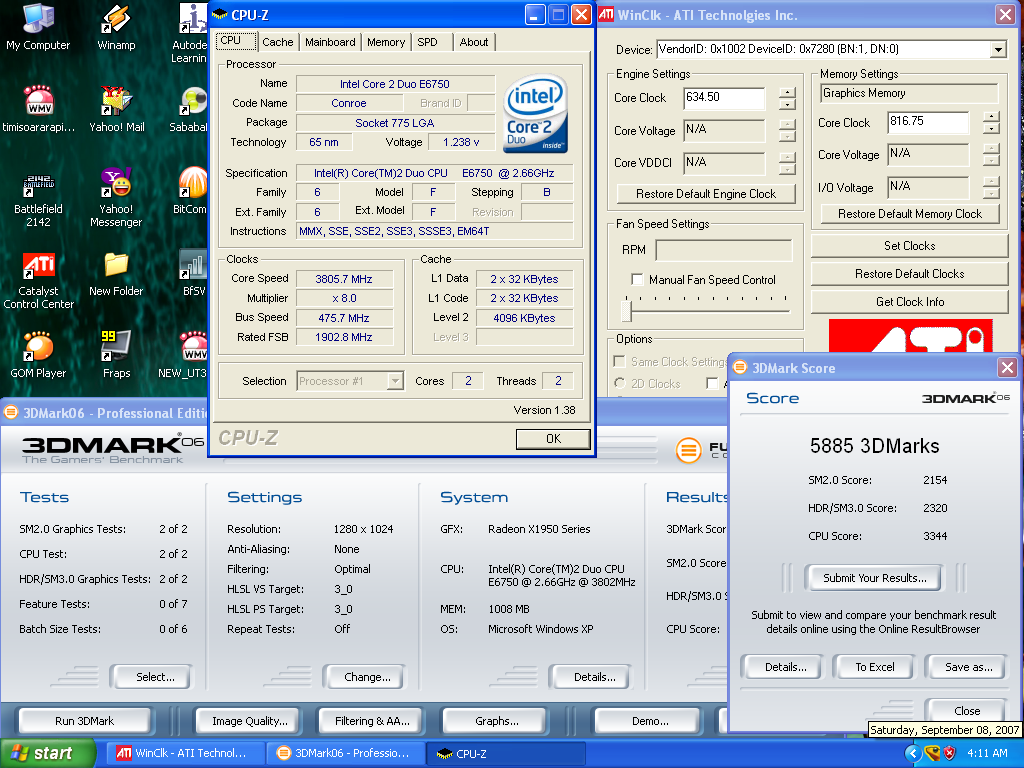Decrease Engine Core Clock with down arrow
Image resolution: width=1024 pixels, height=768 pixels.
pyautogui.click(x=788, y=104)
